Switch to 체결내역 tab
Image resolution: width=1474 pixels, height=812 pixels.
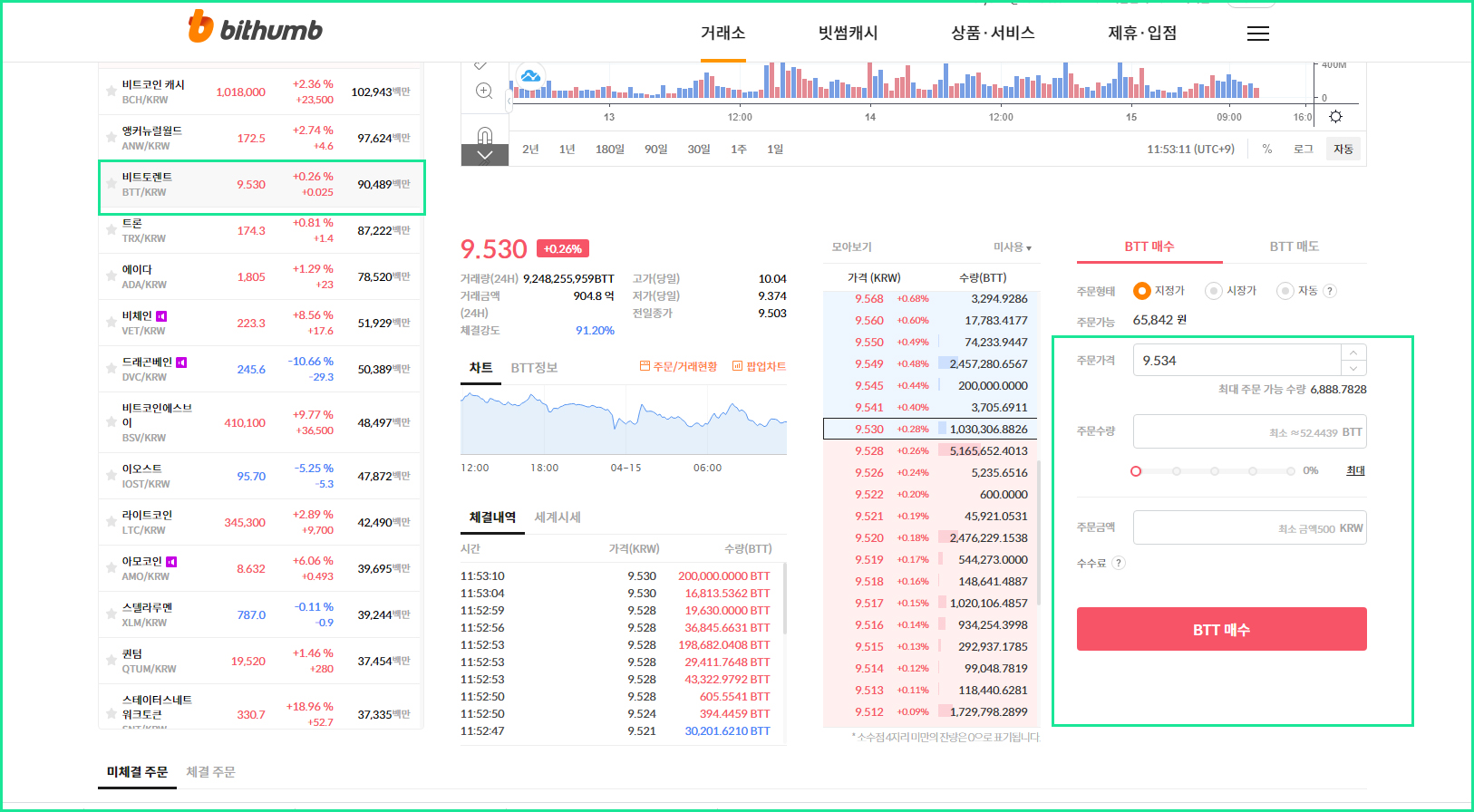pos(492,517)
